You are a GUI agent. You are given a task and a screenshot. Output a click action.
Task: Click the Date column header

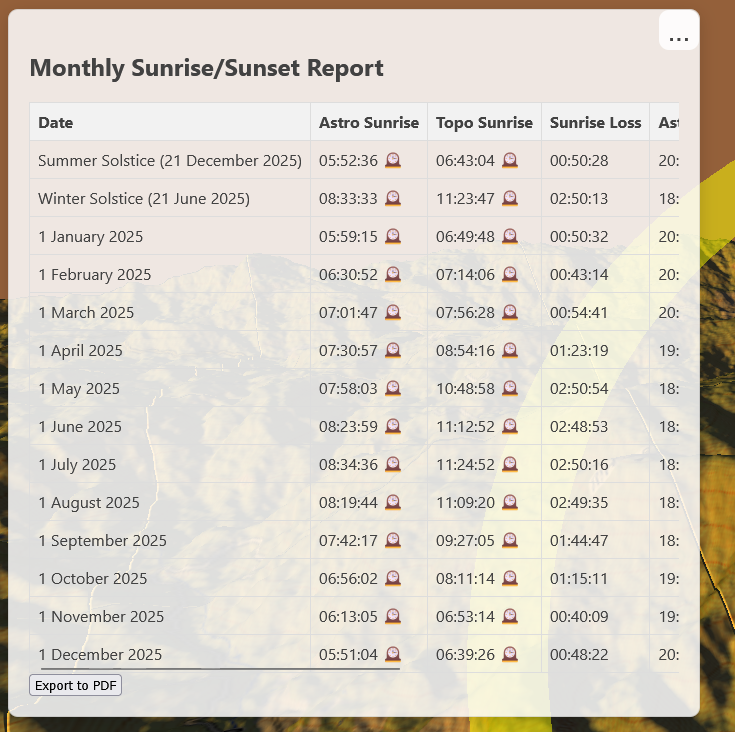[170, 122]
